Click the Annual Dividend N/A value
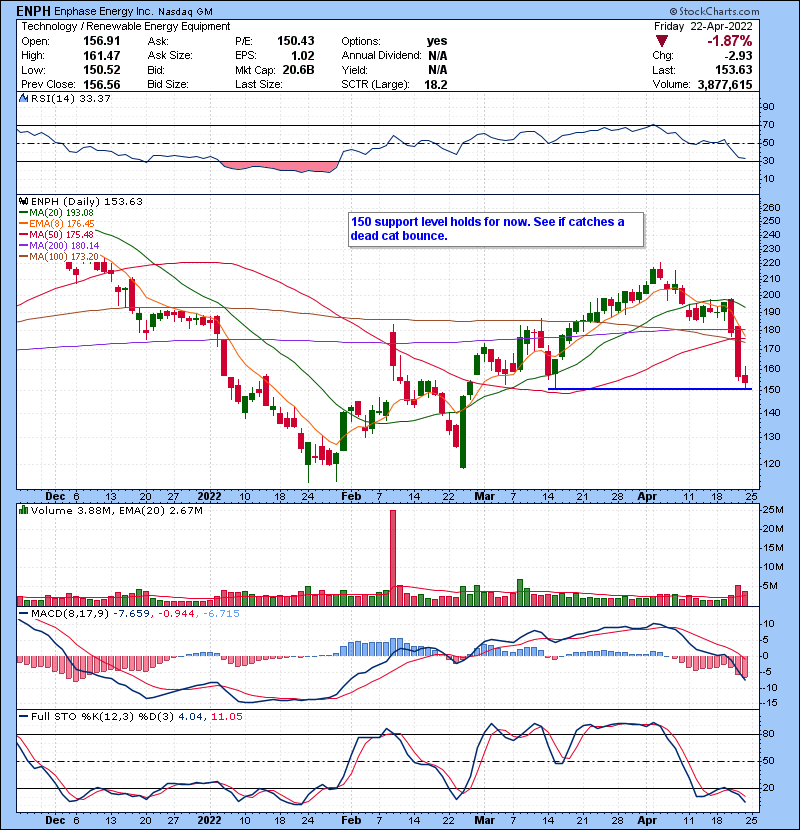 tap(437, 56)
